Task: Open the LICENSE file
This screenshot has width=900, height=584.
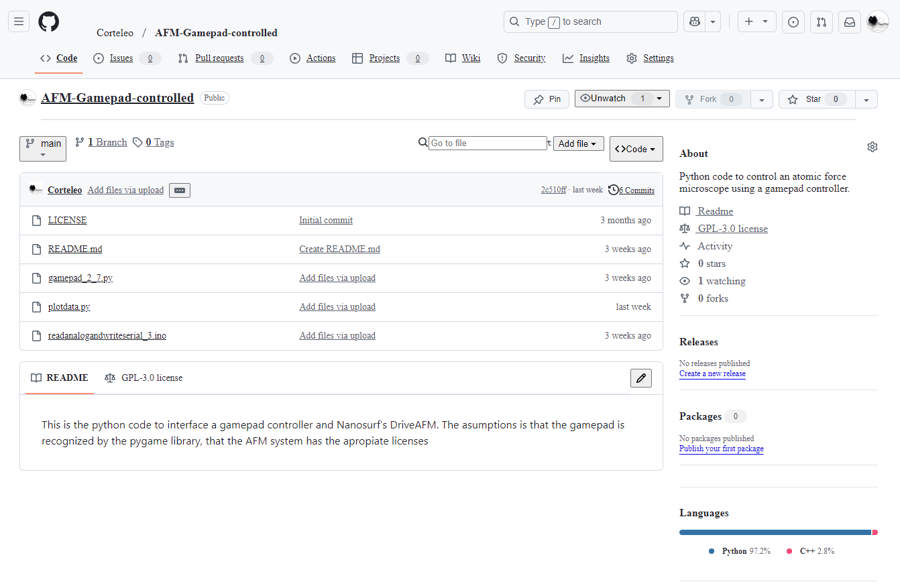Action: tap(67, 221)
